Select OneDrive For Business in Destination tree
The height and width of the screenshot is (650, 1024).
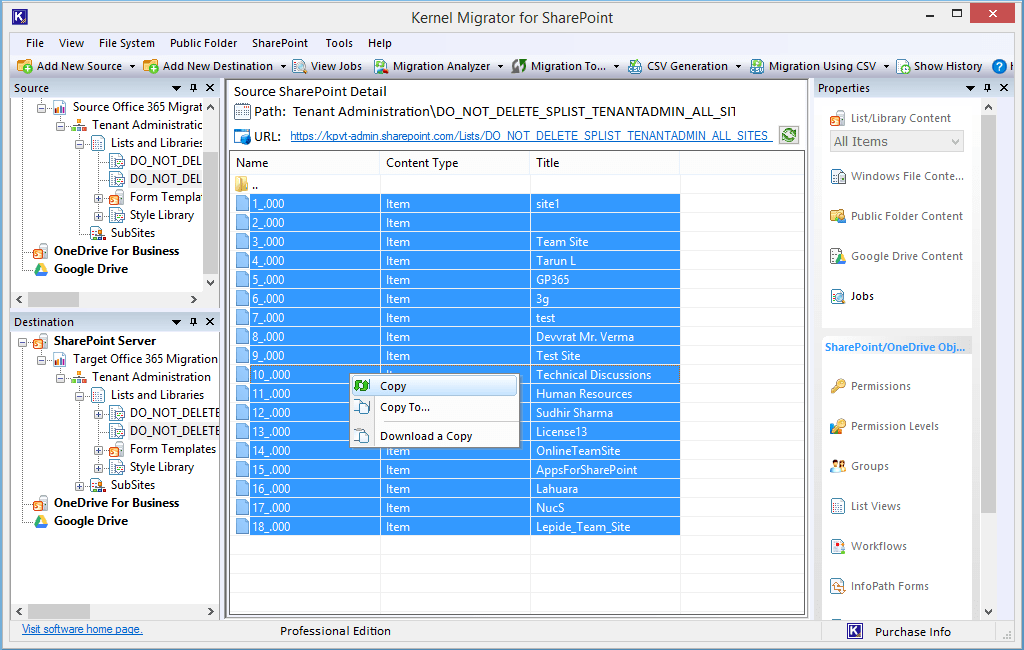[x=116, y=503]
